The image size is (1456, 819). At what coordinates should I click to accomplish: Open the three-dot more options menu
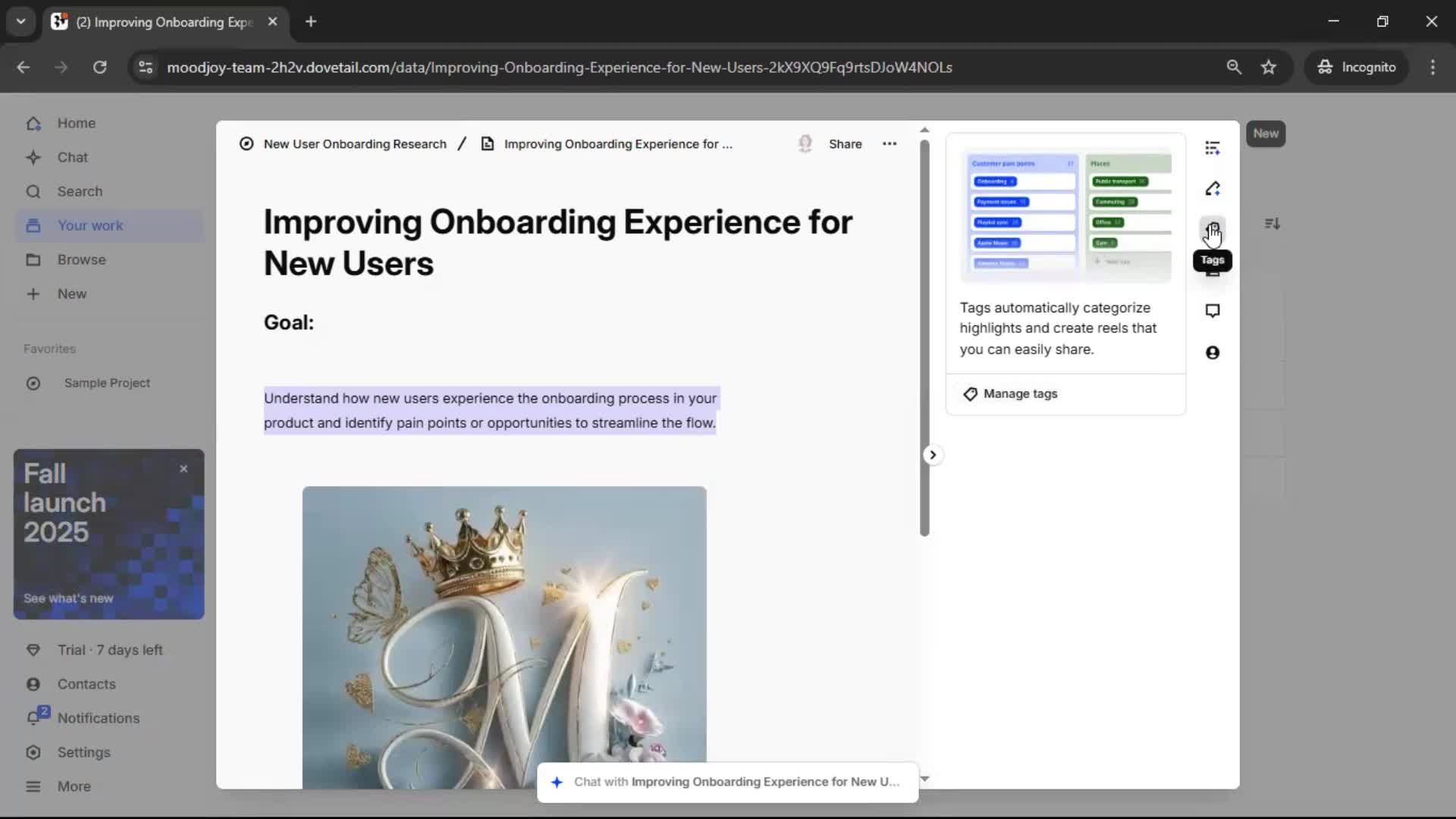[890, 144]
